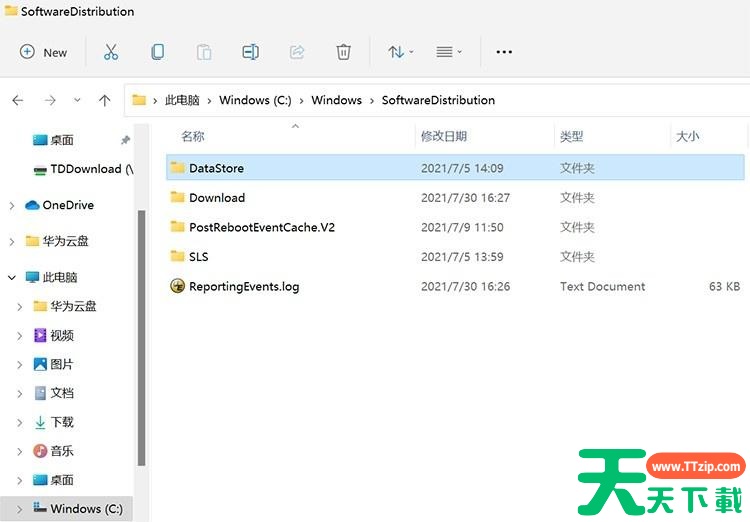750x522 pixels.
Task: Select the ReportingEvents.log file
Action: click(455, 286)
